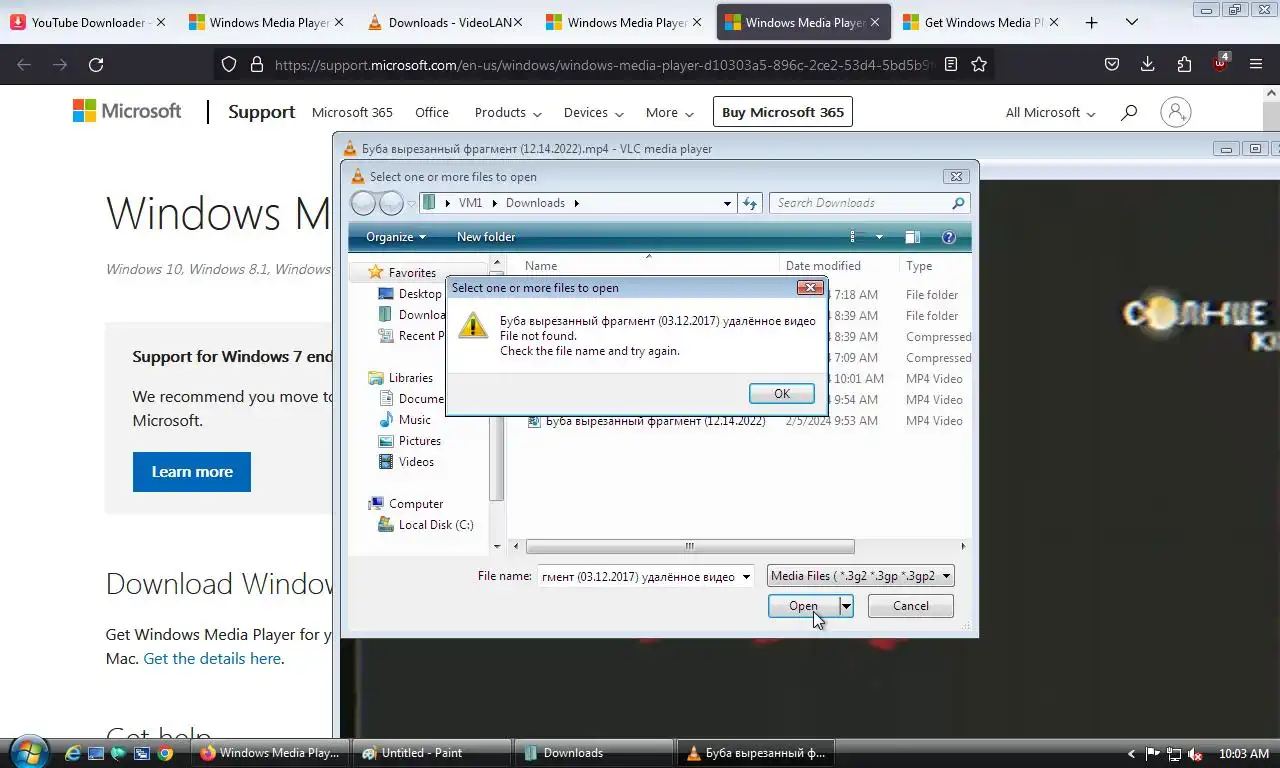Click the Microsoft site search icon
This screenshot has height=768, width=1280.
[x=1129, y=112]
